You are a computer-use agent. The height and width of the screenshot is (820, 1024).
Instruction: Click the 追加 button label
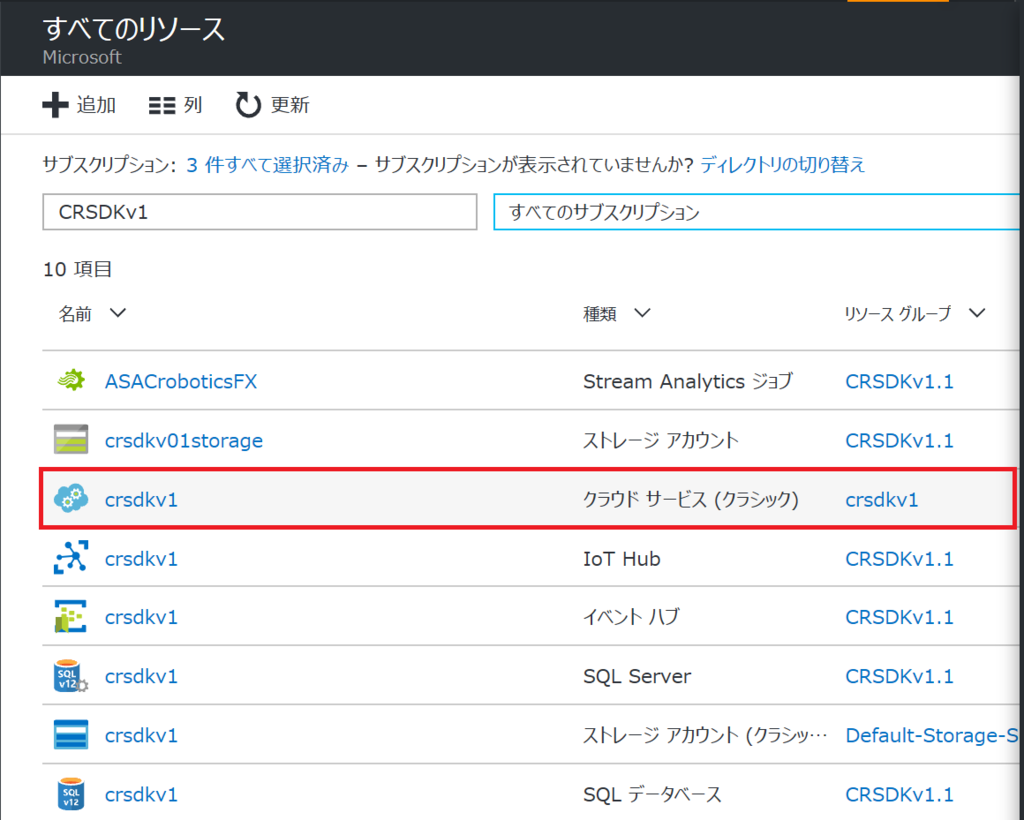[96, 105]
